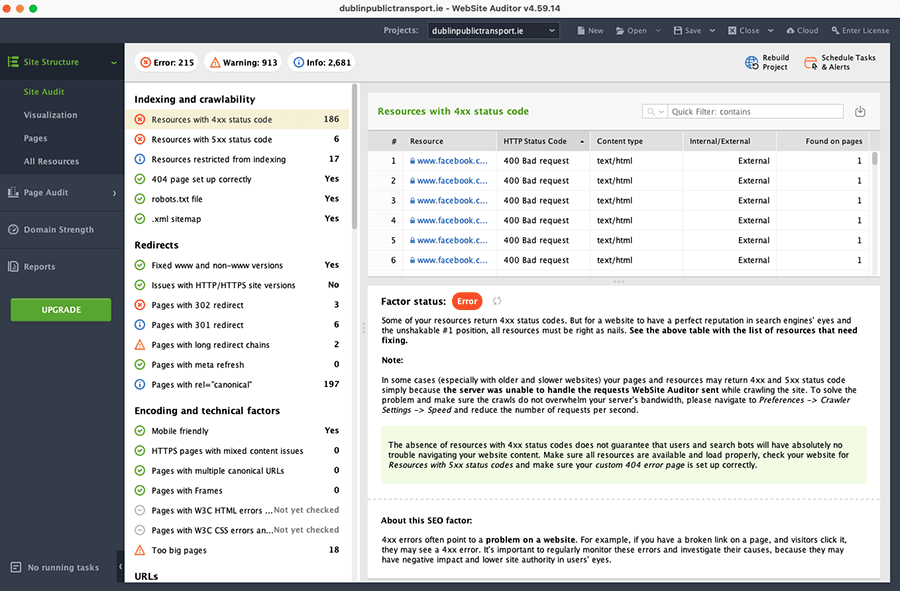Select 404 page set up correctly

click(236, 179)
